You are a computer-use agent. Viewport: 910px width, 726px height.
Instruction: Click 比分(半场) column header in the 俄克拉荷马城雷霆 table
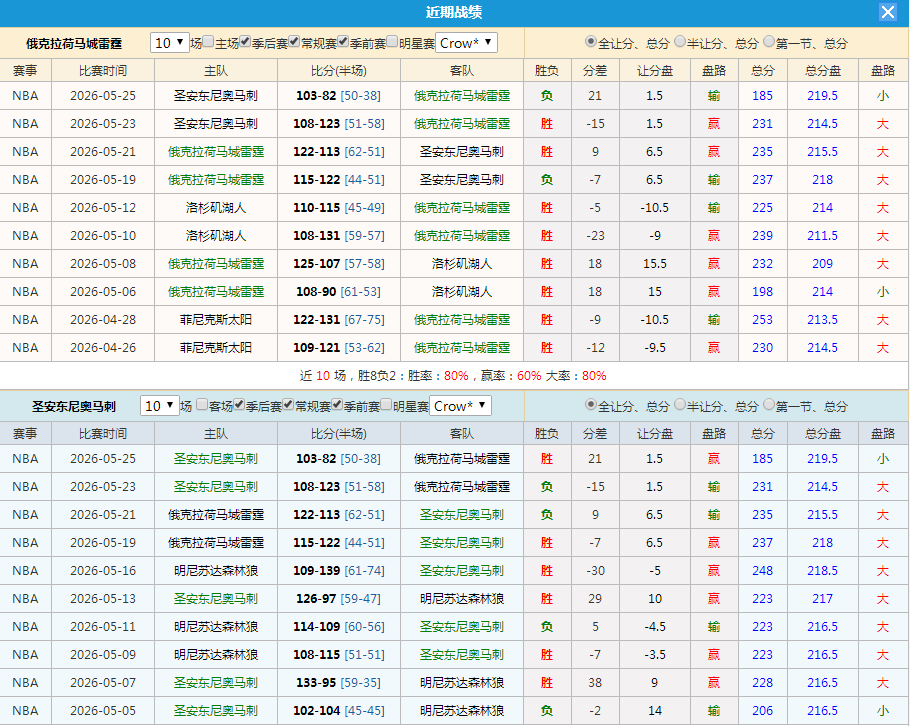point(339,71)
